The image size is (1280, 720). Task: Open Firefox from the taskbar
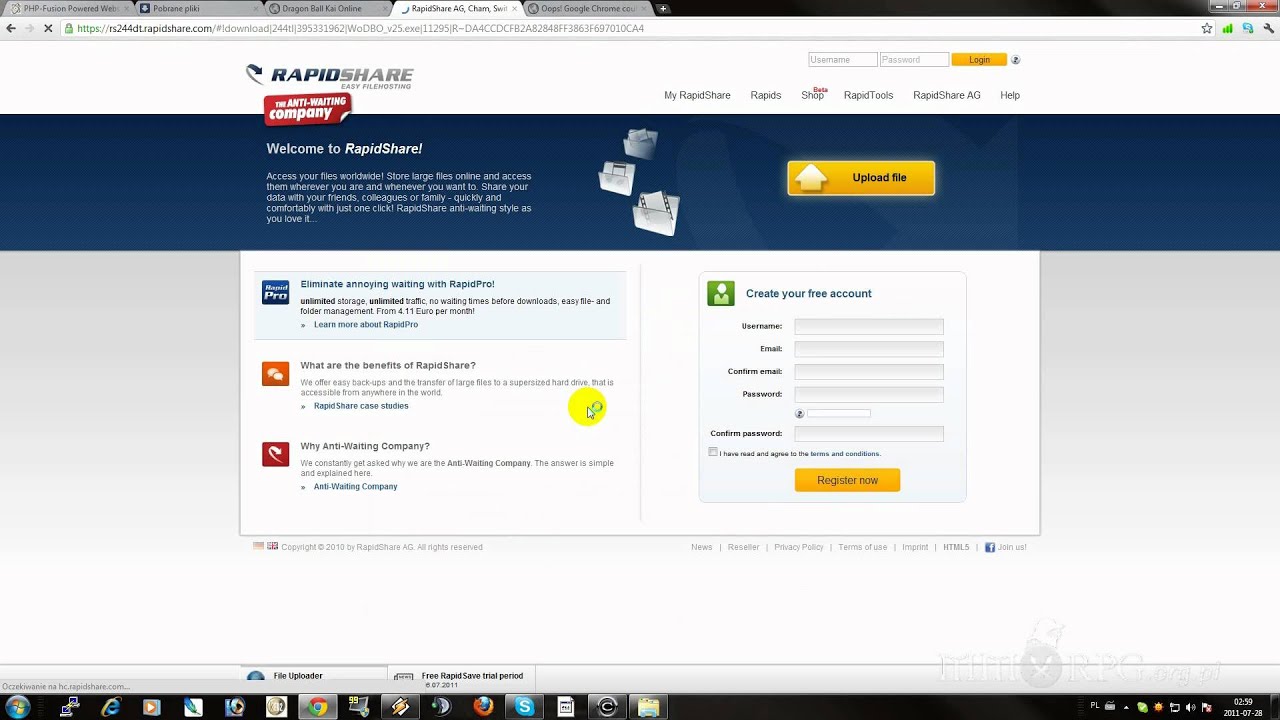click(483, 707)
